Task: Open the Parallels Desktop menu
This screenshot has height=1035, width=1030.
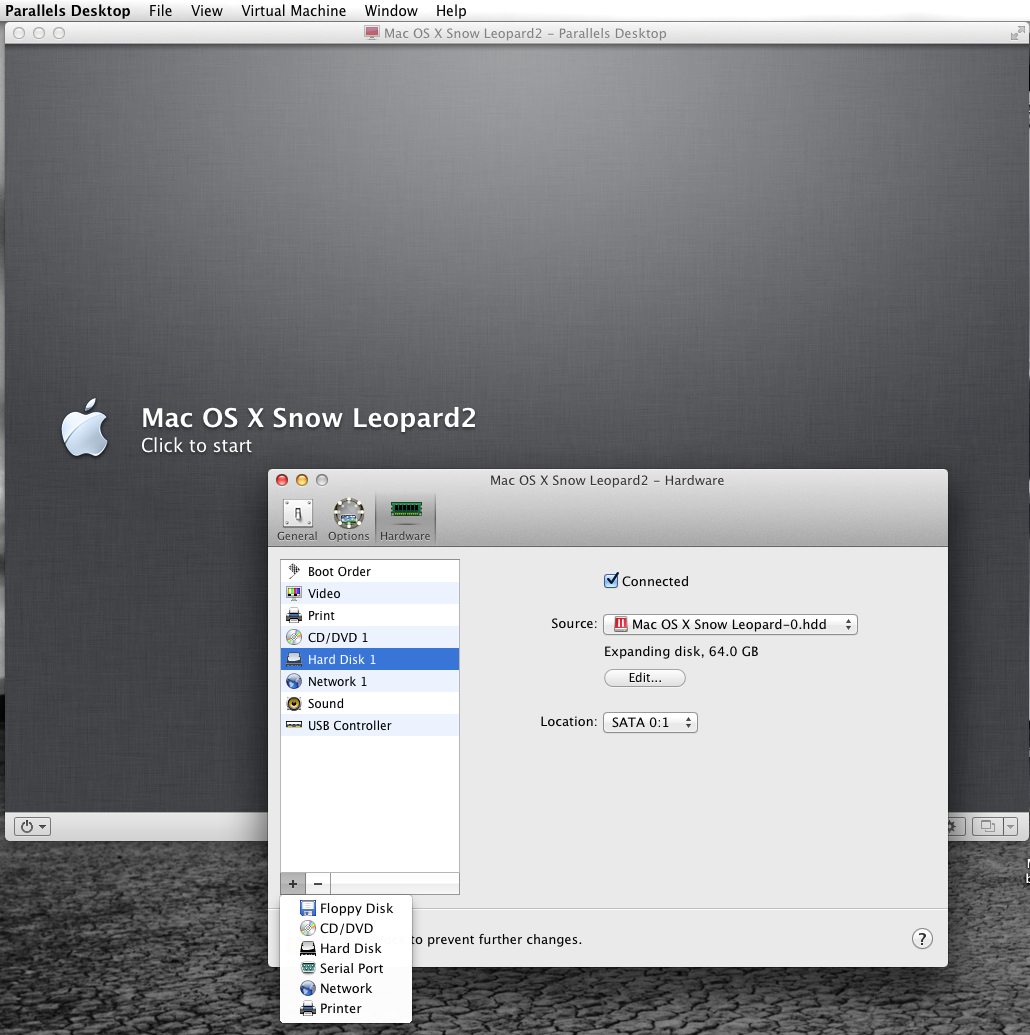Action: 67,11
